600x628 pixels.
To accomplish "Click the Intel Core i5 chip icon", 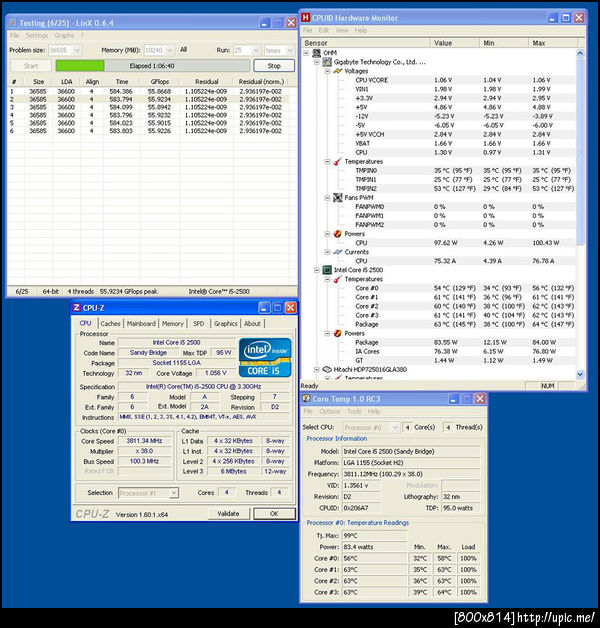I will point(327,270).
